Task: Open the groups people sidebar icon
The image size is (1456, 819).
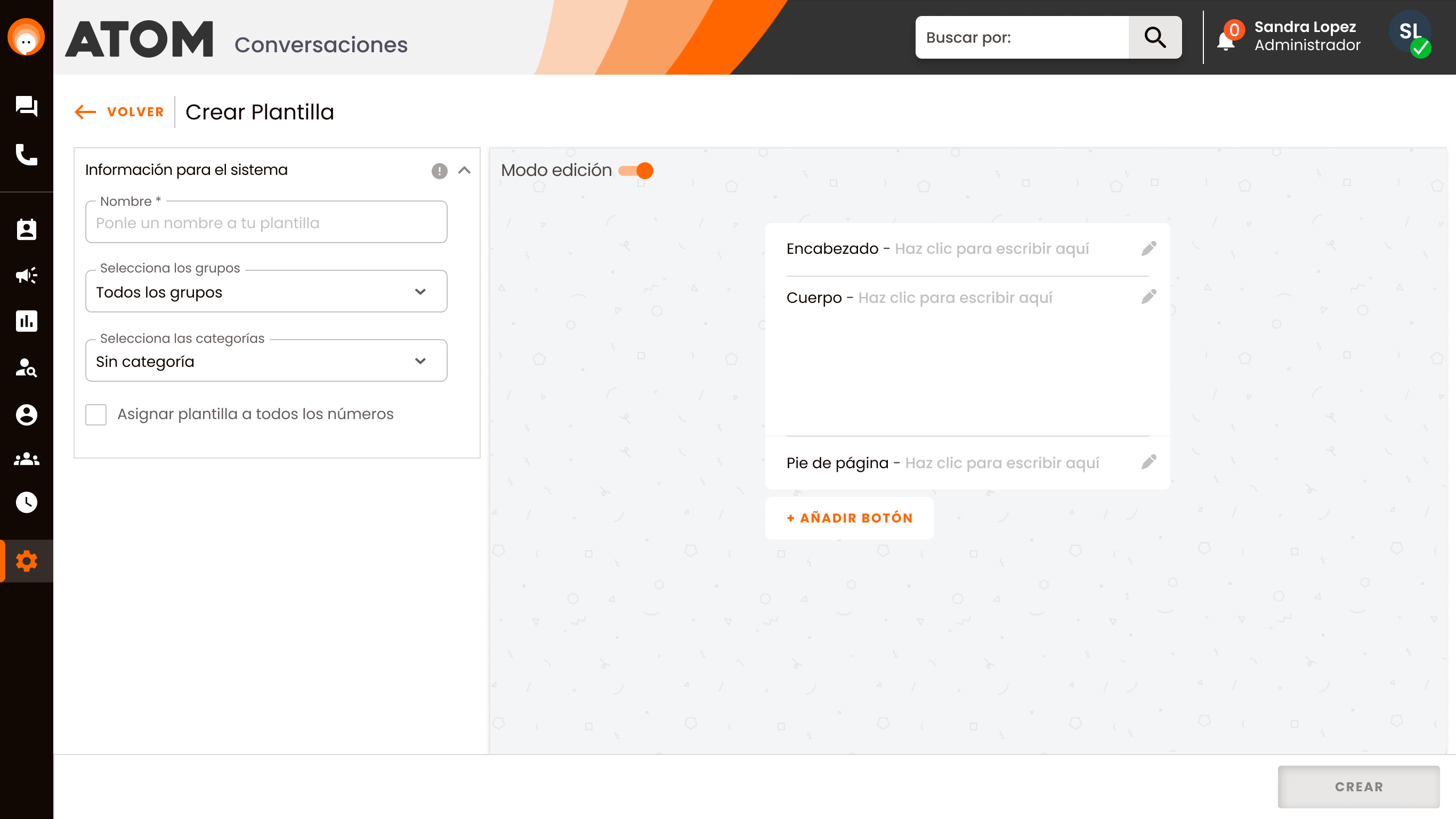Action: [27, 459]
